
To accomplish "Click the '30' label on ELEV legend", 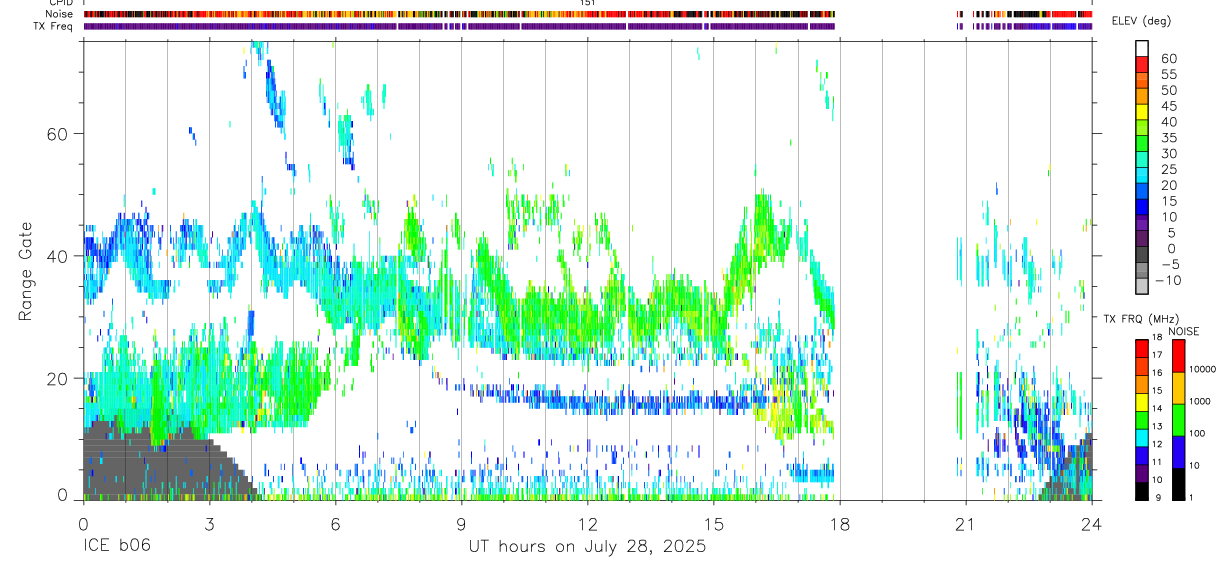I will click(x=1168, y=154).
